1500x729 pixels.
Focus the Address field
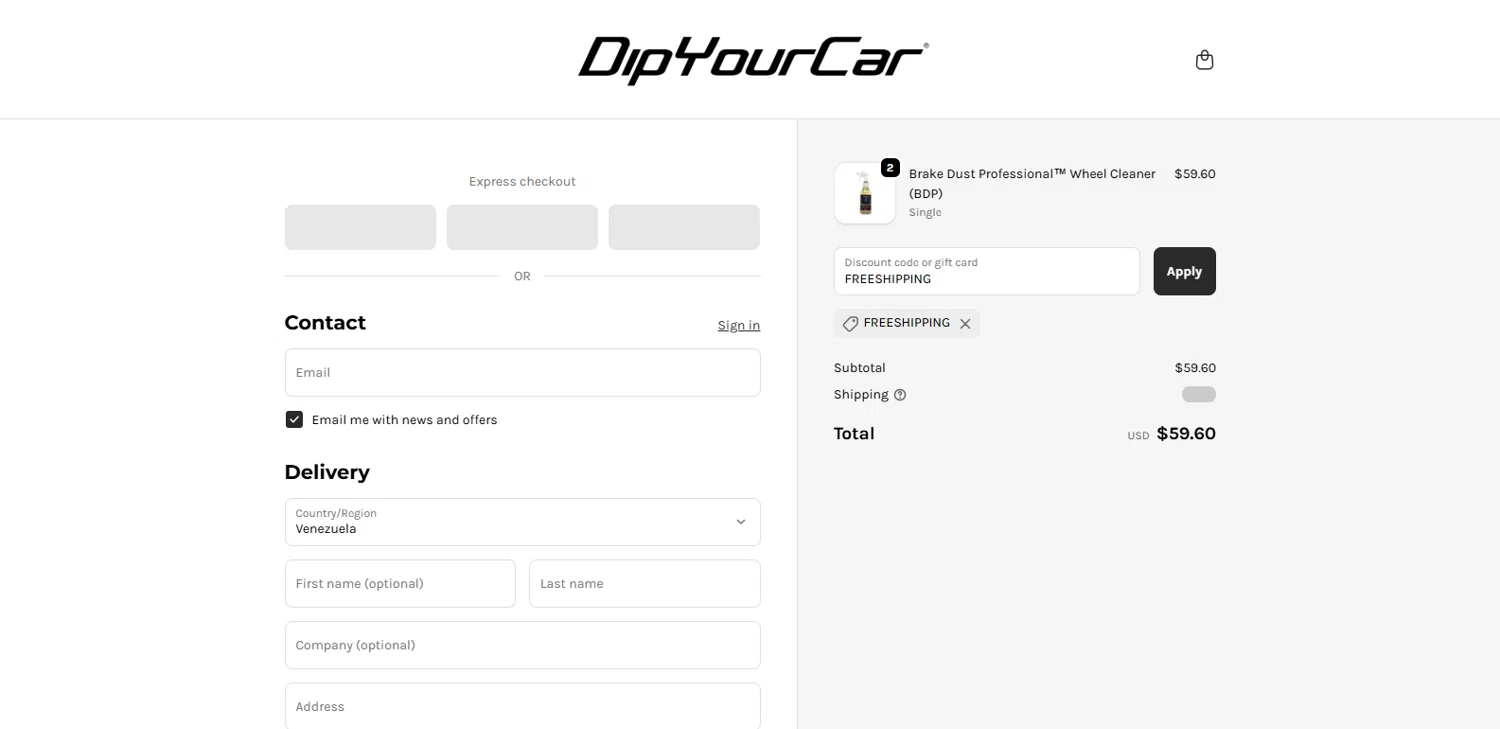522,706
